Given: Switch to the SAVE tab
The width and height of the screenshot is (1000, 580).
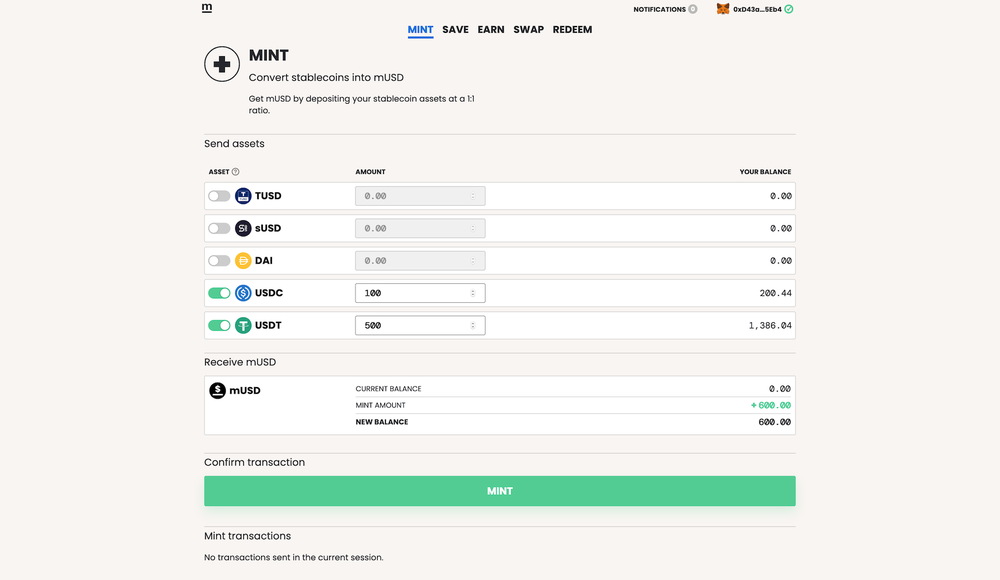Looking at the screenshot, I should [x=455, y=30].
